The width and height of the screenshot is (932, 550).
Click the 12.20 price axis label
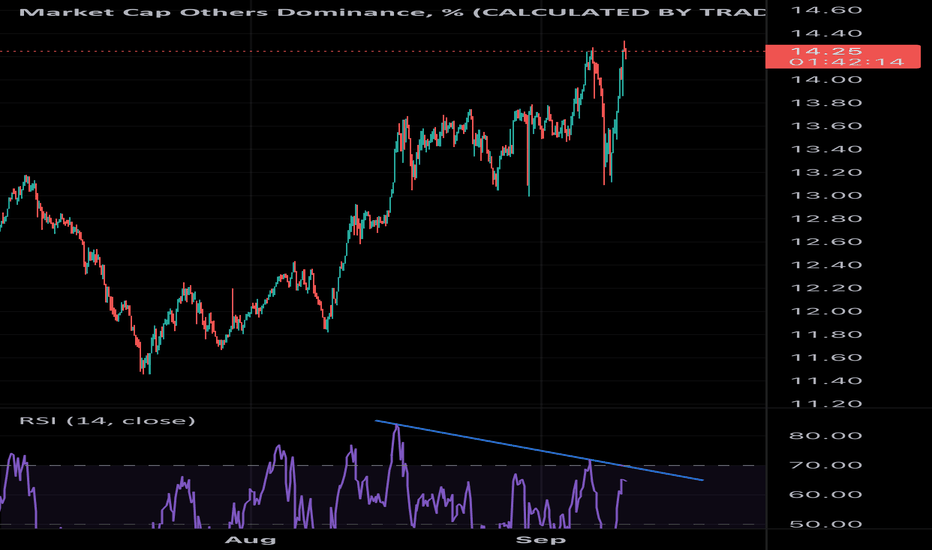click(826, 288)
